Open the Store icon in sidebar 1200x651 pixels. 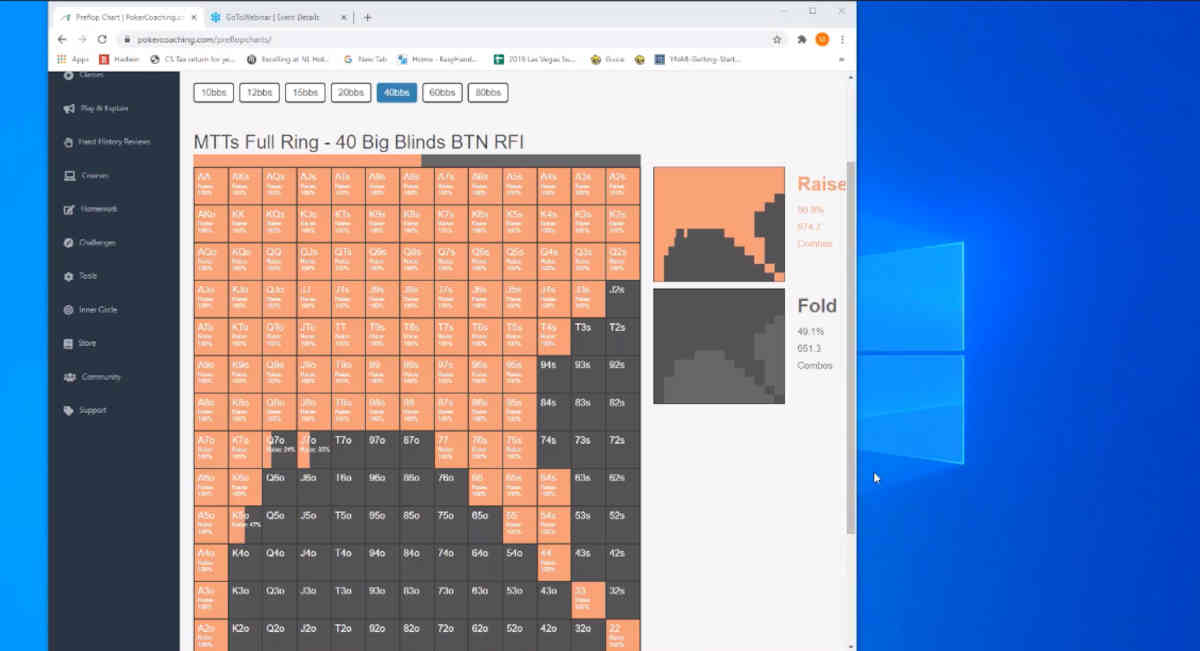(x=69, y=343)
